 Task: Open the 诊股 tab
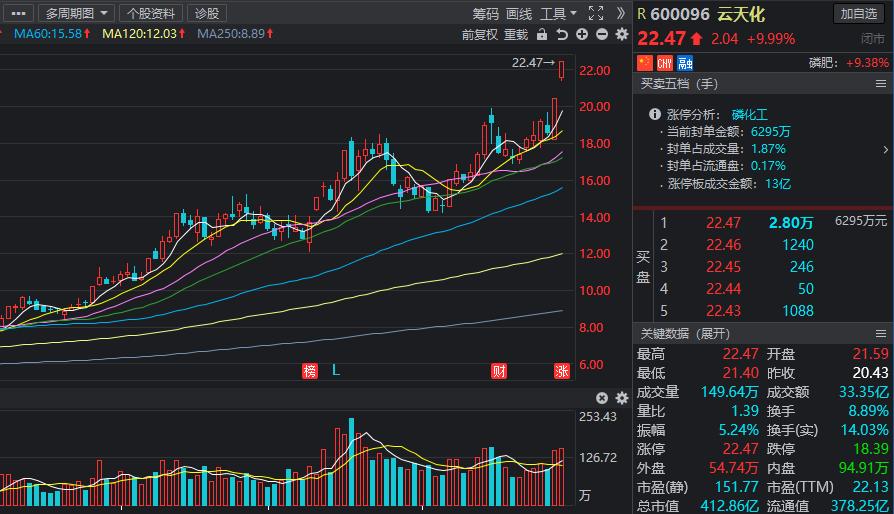[207, 13]
